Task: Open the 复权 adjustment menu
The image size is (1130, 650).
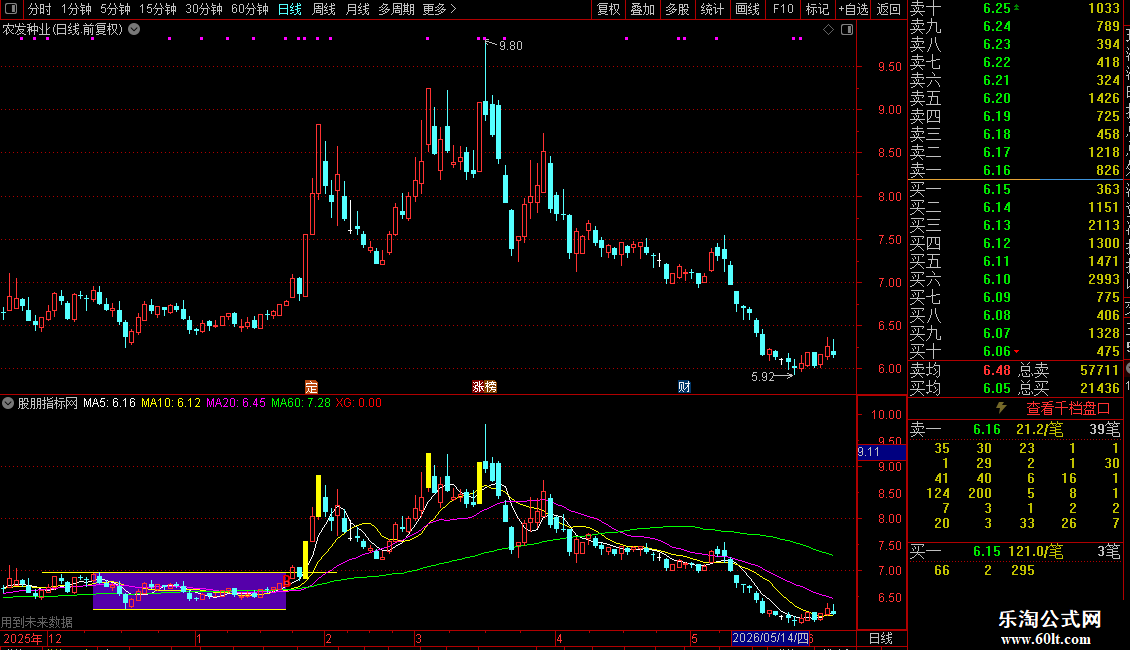Action: (608, 9)
